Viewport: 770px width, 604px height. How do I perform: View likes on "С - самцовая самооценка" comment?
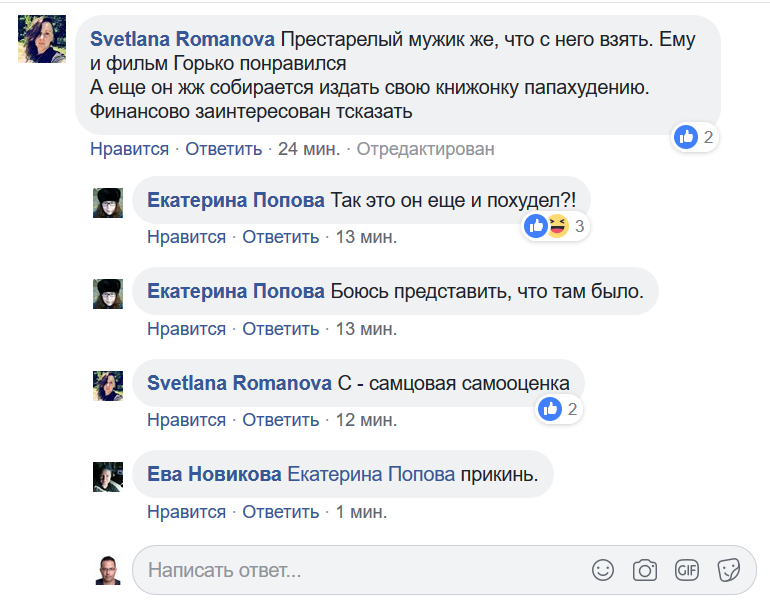click(559, 408)
